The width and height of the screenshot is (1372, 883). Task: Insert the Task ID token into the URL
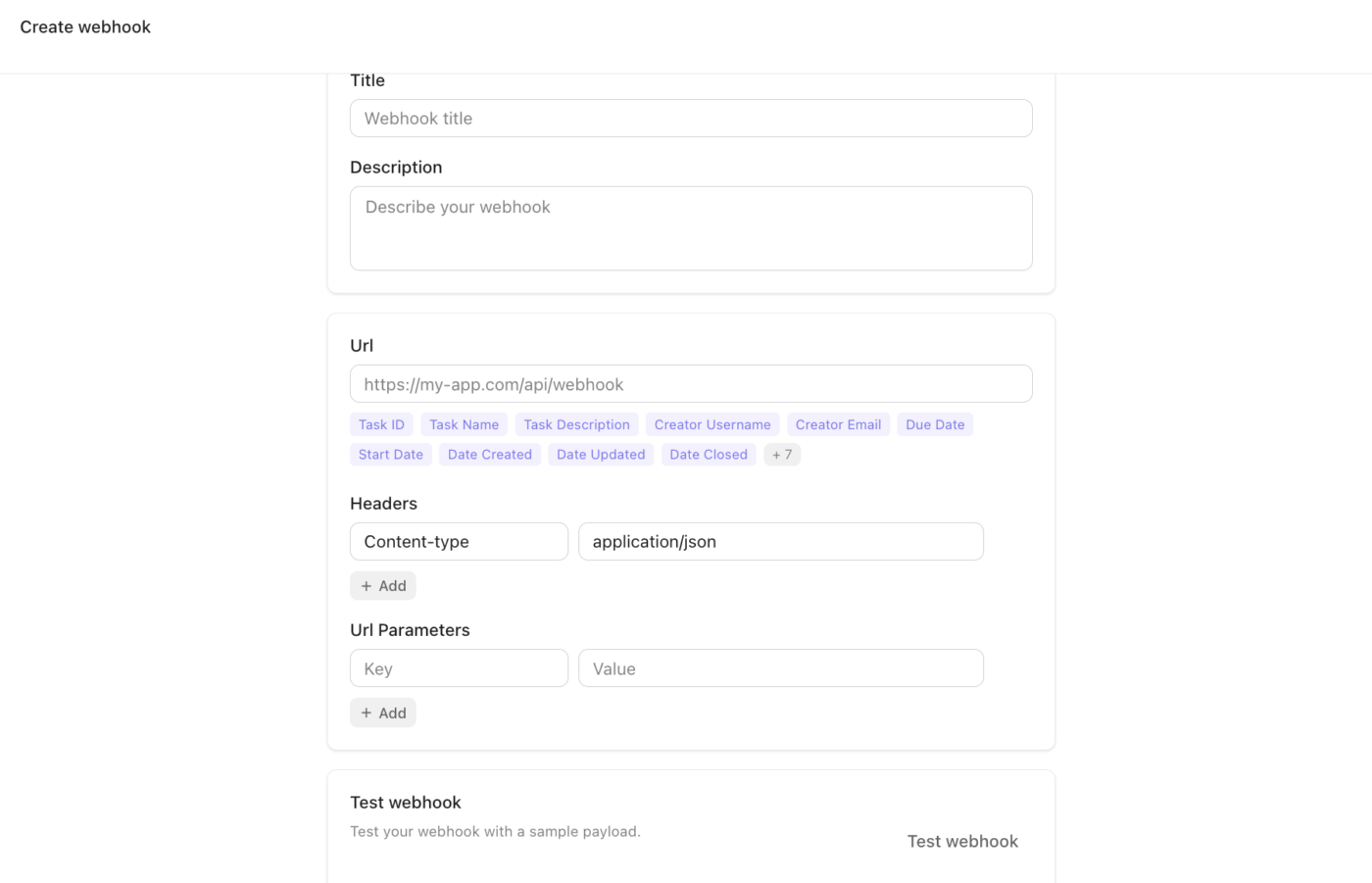pos(380,423)
